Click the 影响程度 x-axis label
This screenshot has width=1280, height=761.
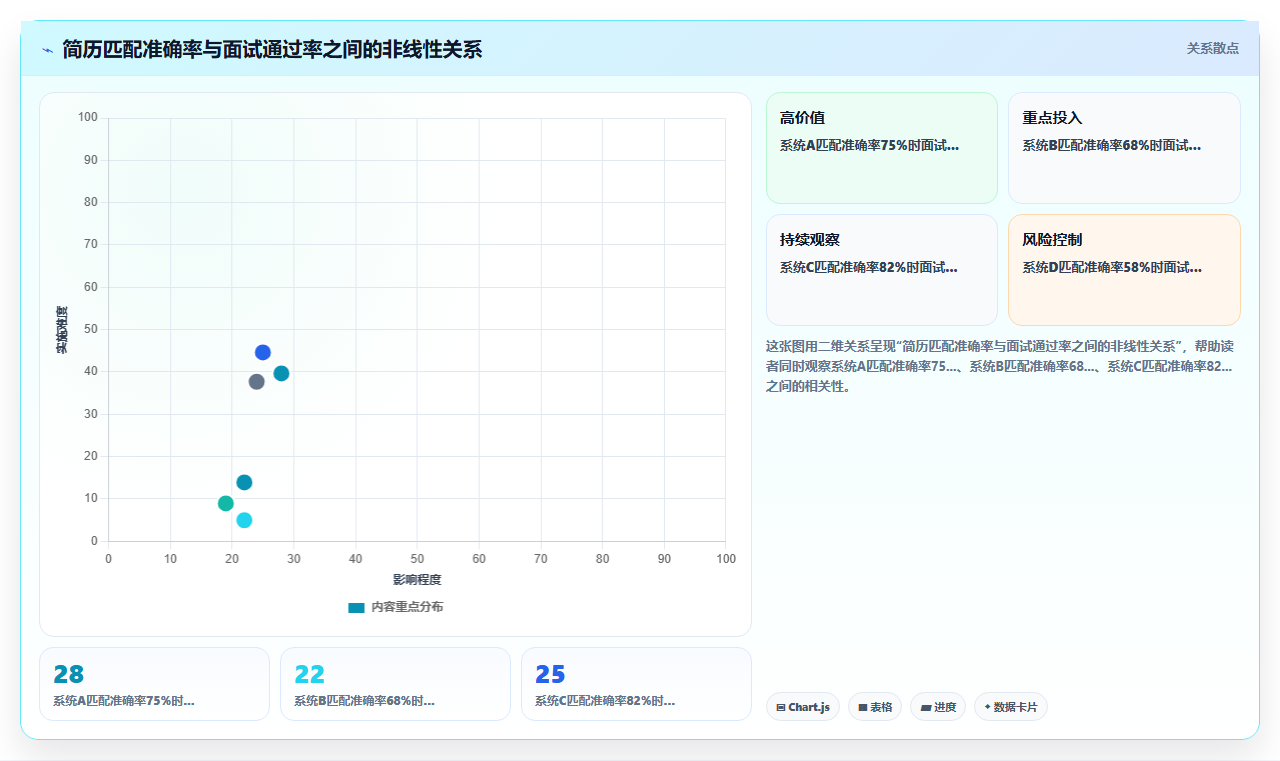[417, 579]
